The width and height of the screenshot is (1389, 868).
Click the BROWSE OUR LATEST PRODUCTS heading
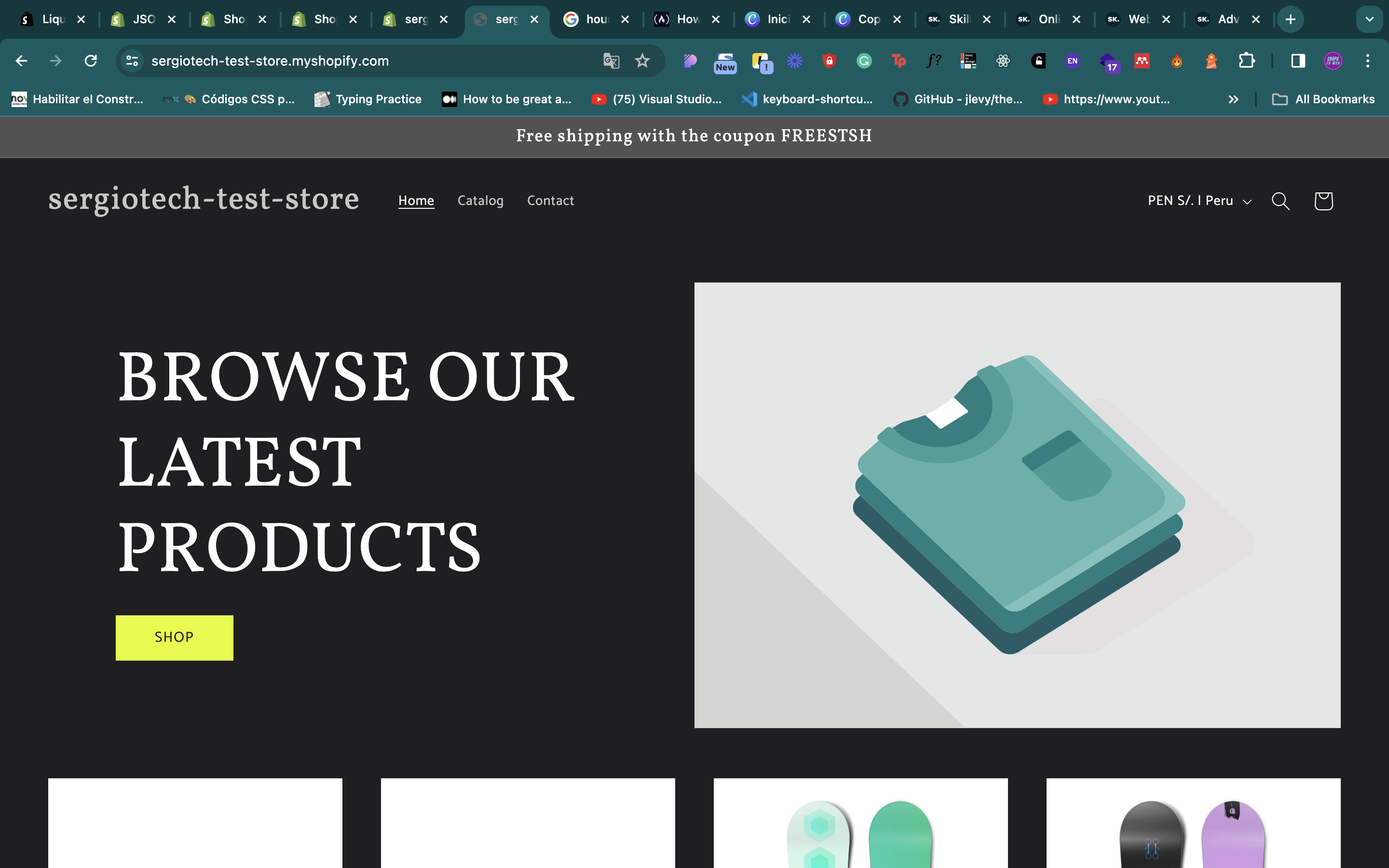tap(346, 461)
